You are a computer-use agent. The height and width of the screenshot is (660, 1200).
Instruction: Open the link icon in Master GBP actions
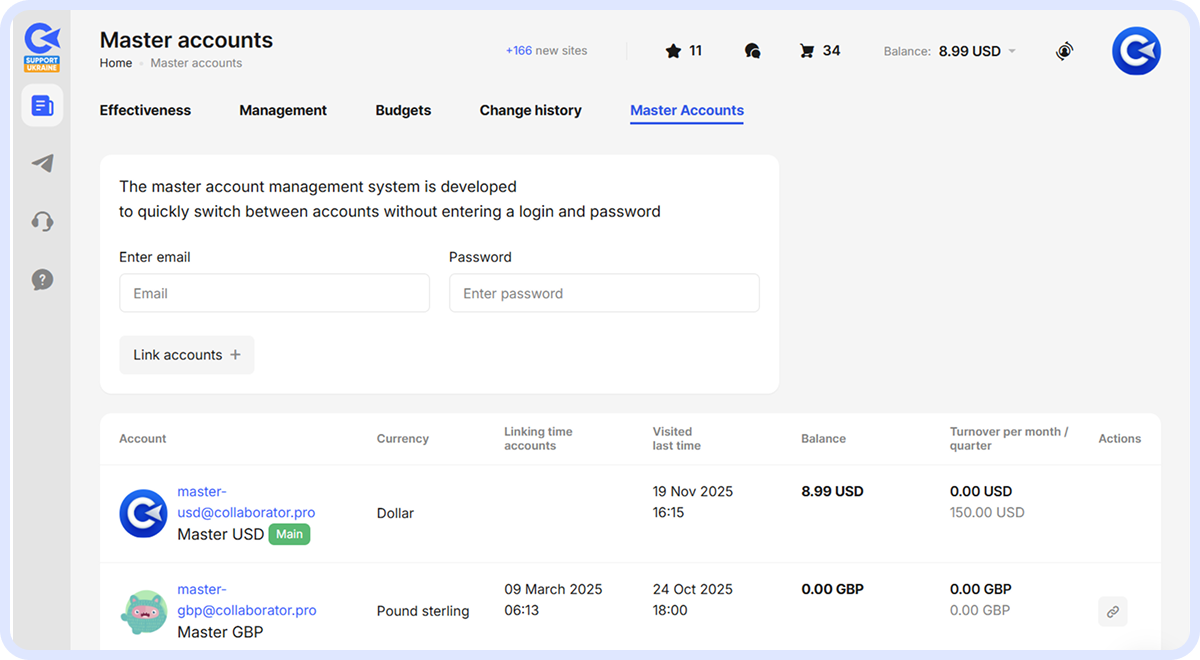1112,611
